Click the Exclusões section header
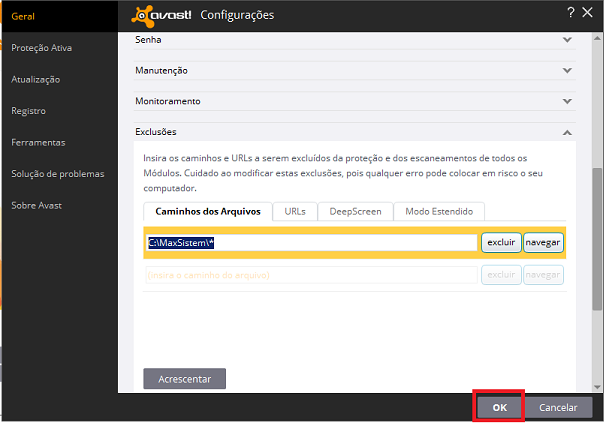Image resolution: width=606 pixels, height=423 pixels. pos(354,132)
